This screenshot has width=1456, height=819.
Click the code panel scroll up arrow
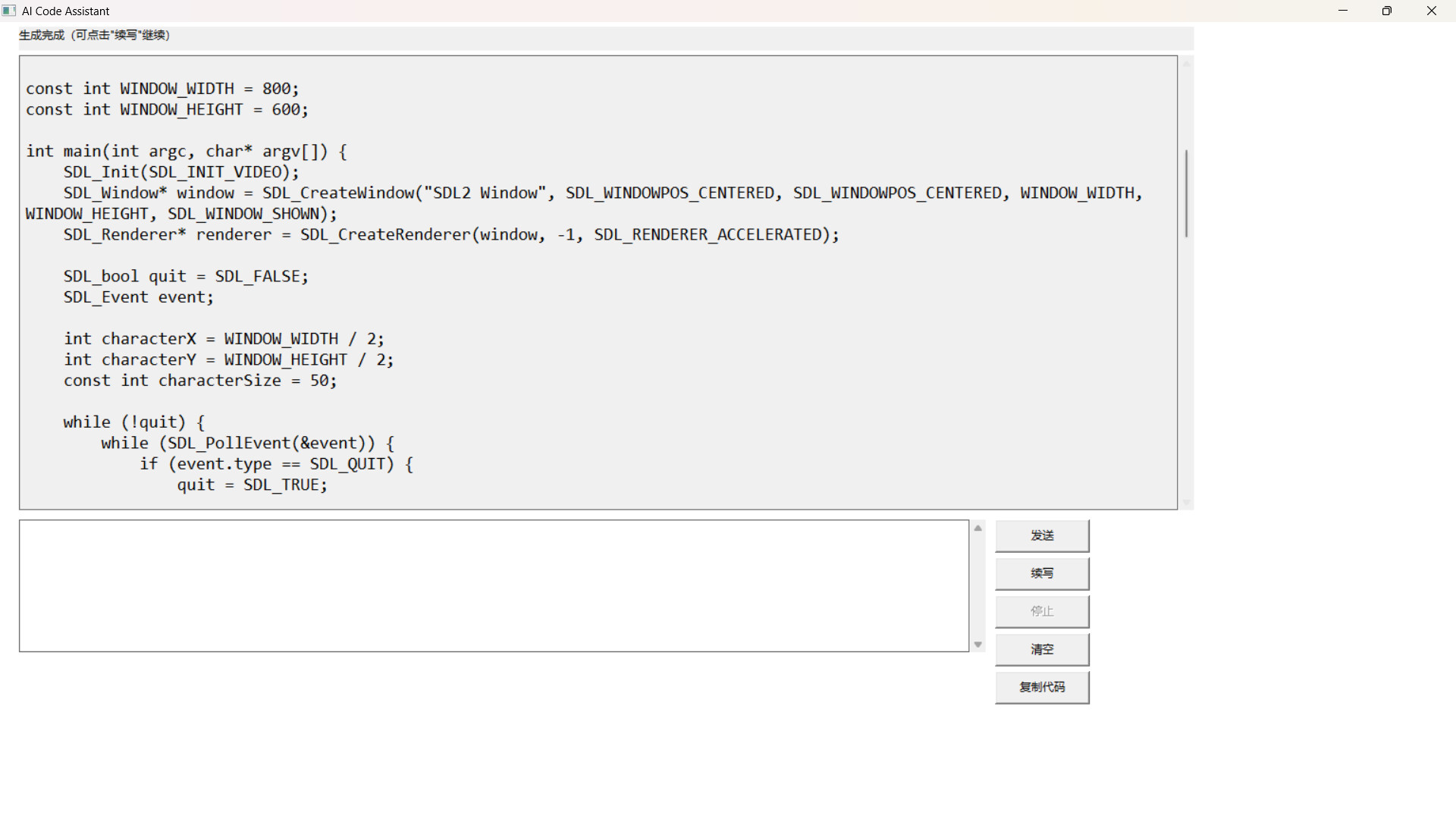tap(1186, 64)
